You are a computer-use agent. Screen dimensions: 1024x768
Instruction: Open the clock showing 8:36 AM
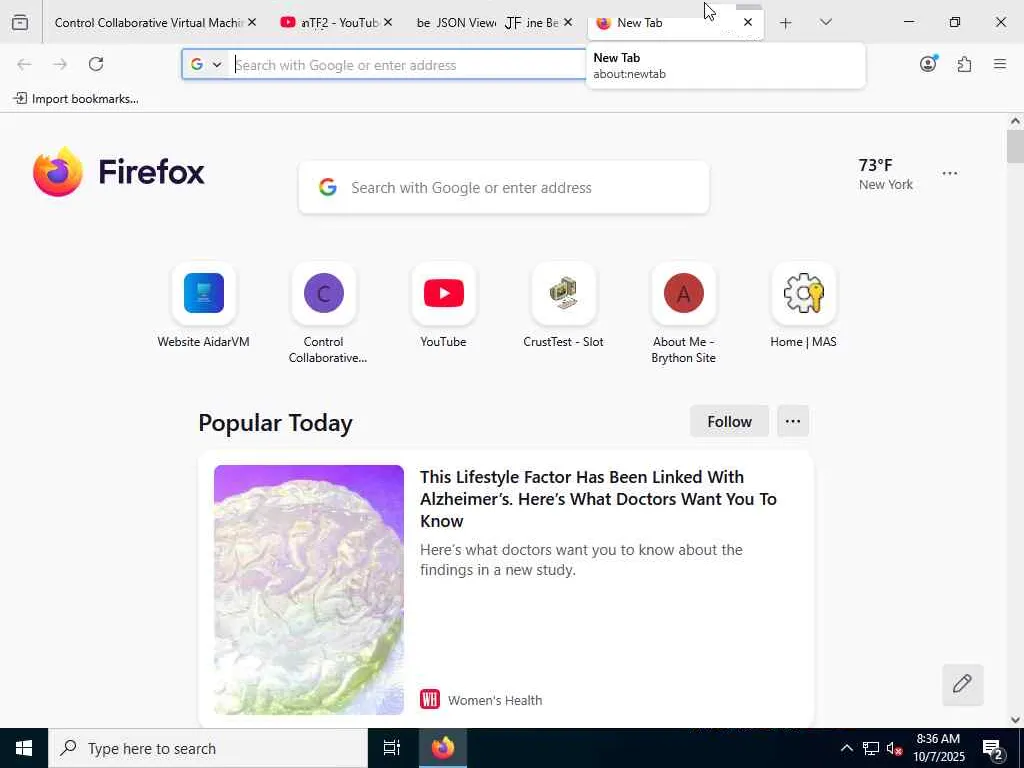938,748
